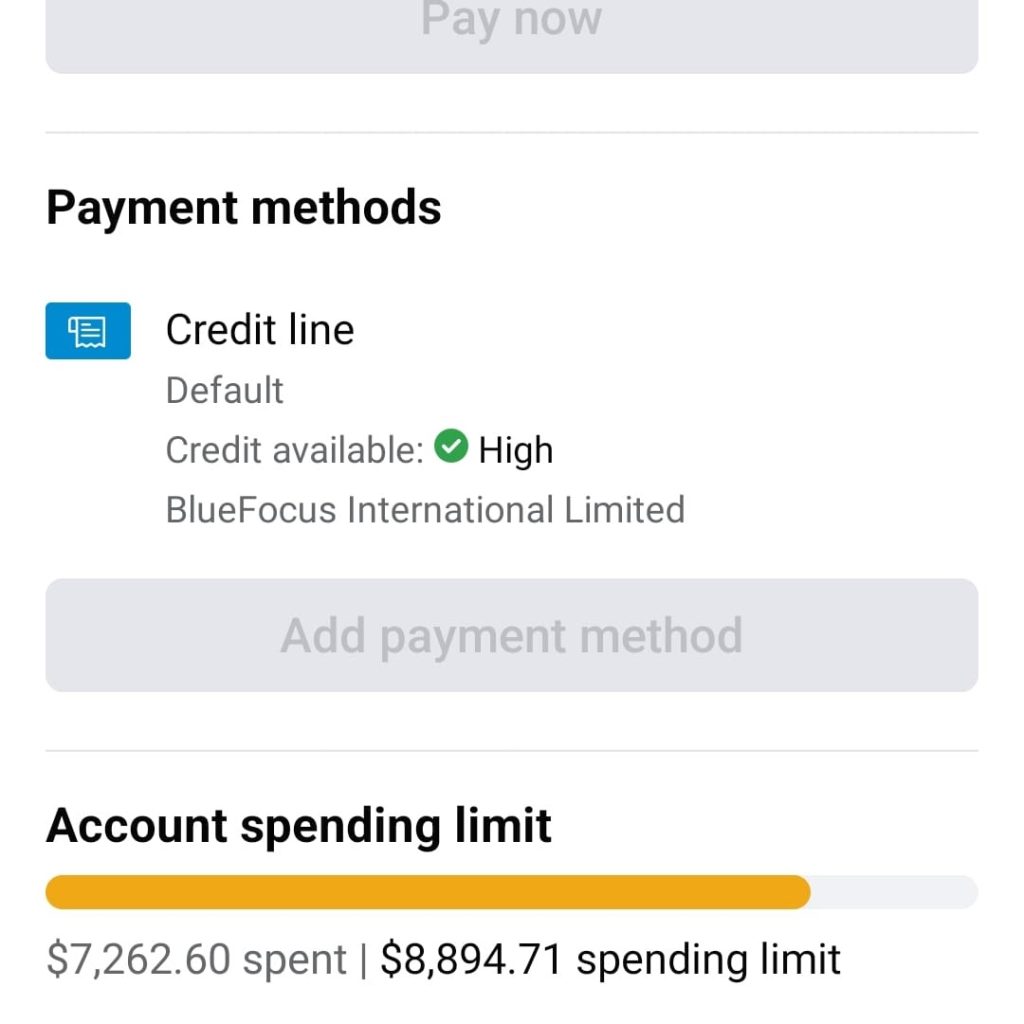This screenshot has width=1024, height=1024.
Task: Tap the Account spending limit heading
Action: (299, 826)
